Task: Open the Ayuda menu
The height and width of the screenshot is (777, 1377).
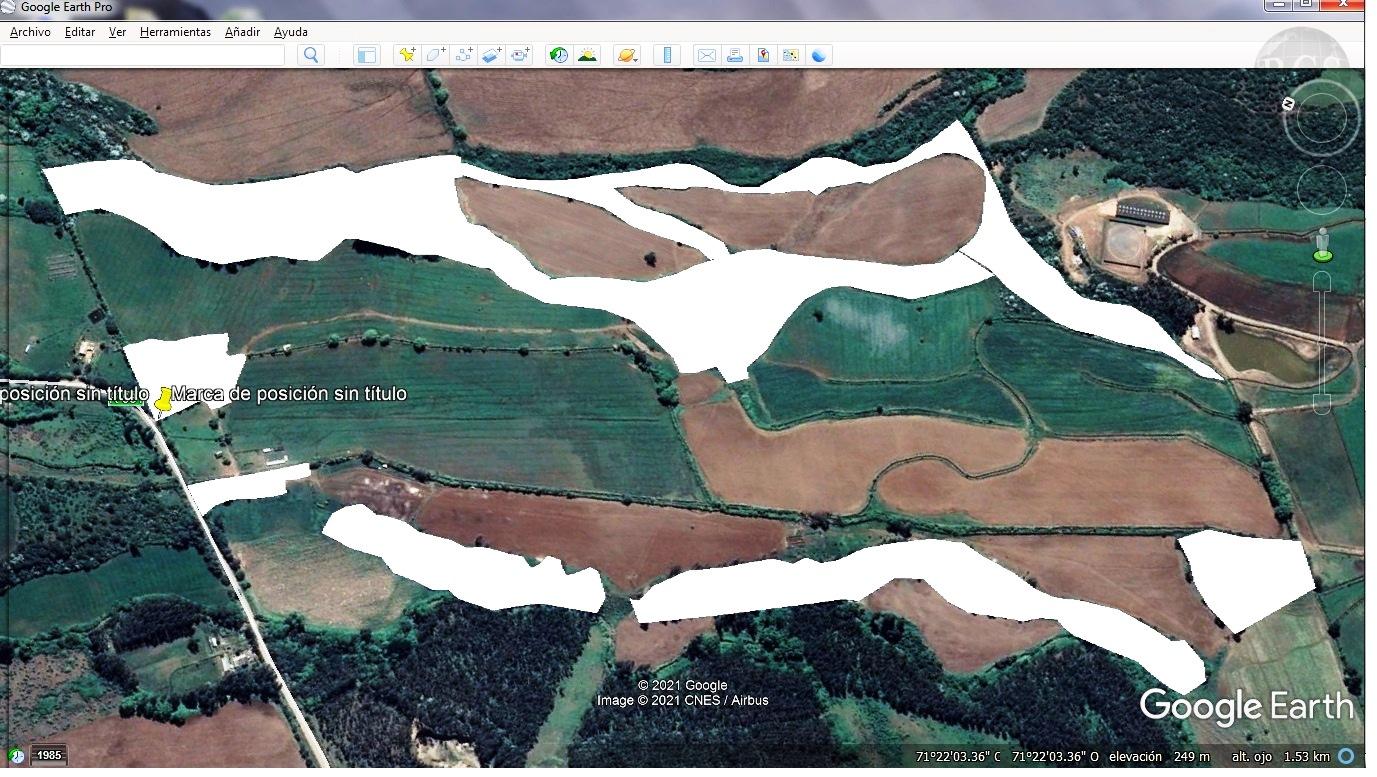Action: [x=291, y=32]
